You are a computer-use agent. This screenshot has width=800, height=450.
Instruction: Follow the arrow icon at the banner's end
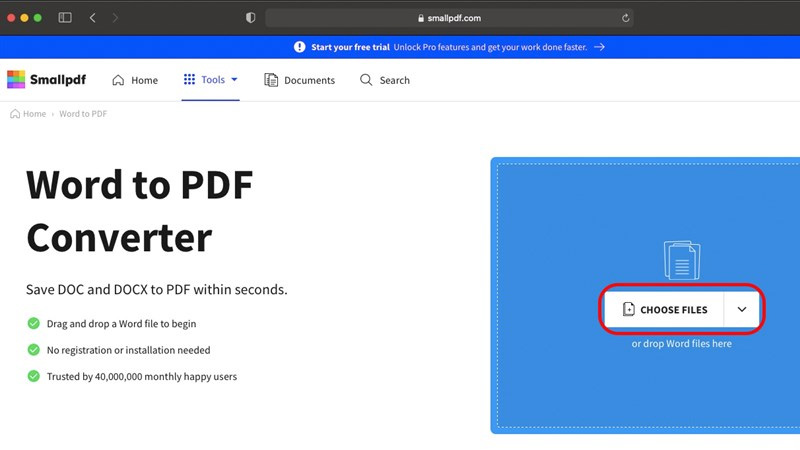(x=599, y=47)
